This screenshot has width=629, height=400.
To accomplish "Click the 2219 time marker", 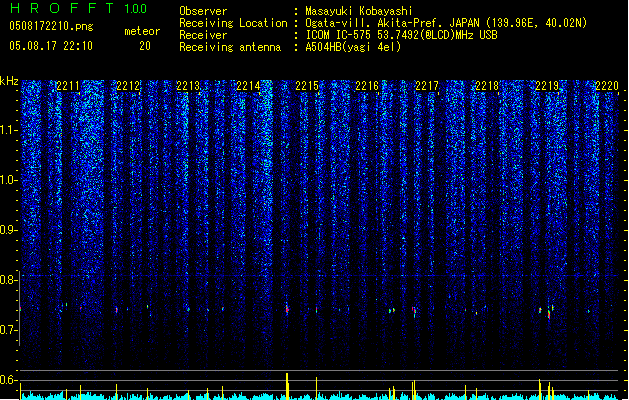I will pos(547,86).
